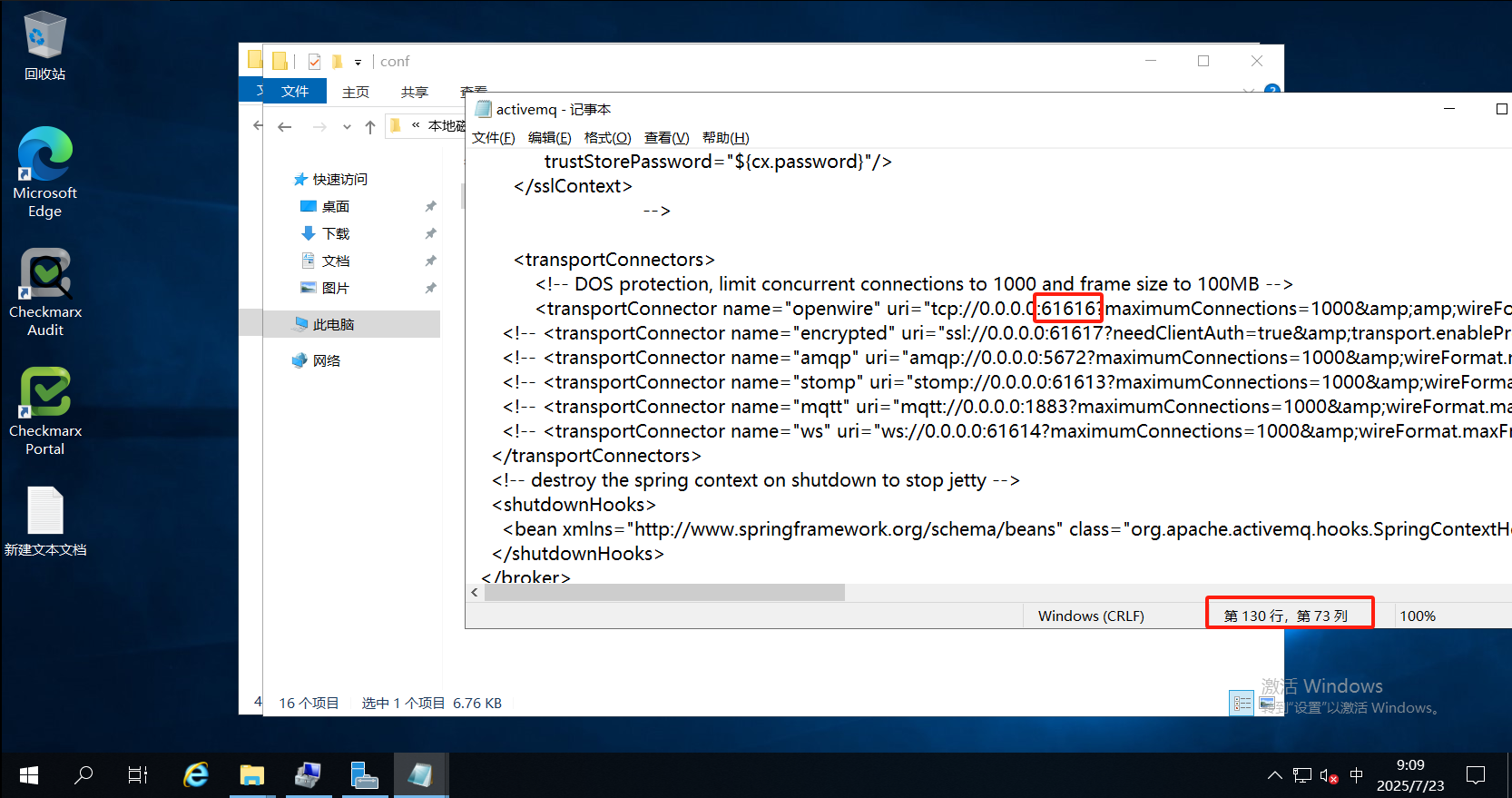This screenshot has width=1512, height=798.
Task: Click the 16 个项目 count in Explorer status bar
Action: click(x=309, y=704)
